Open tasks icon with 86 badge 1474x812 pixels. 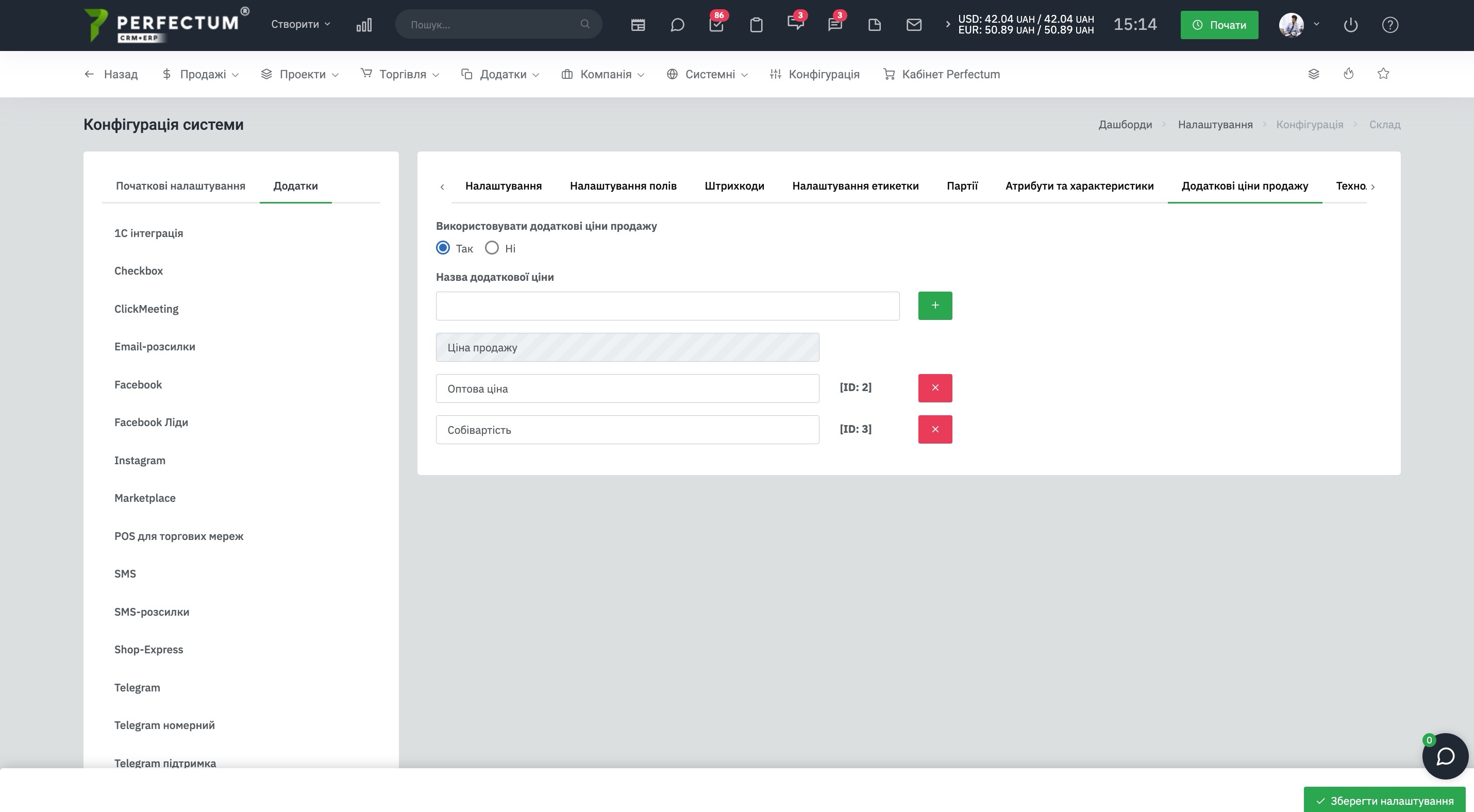click(x=716, y=25)
